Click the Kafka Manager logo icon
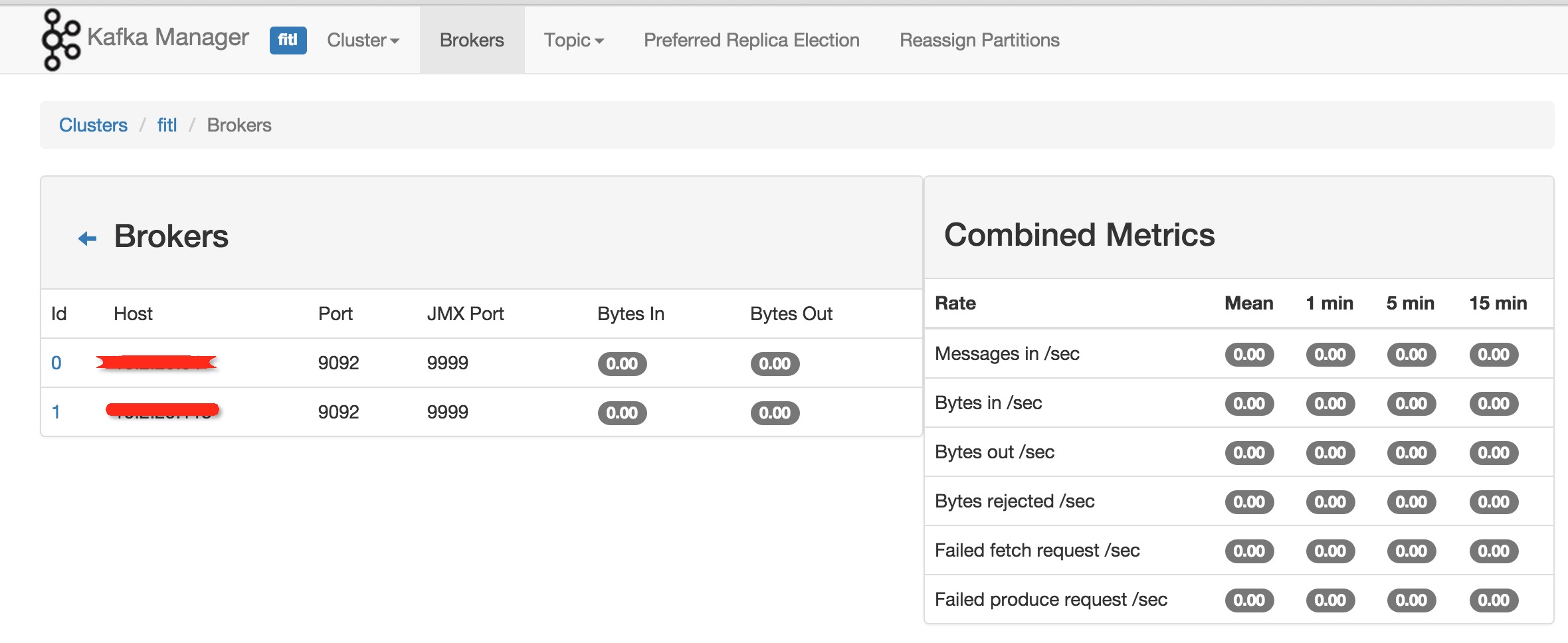Image resolution: width=1568 pixels, height=643 pixels. [60, 40]
